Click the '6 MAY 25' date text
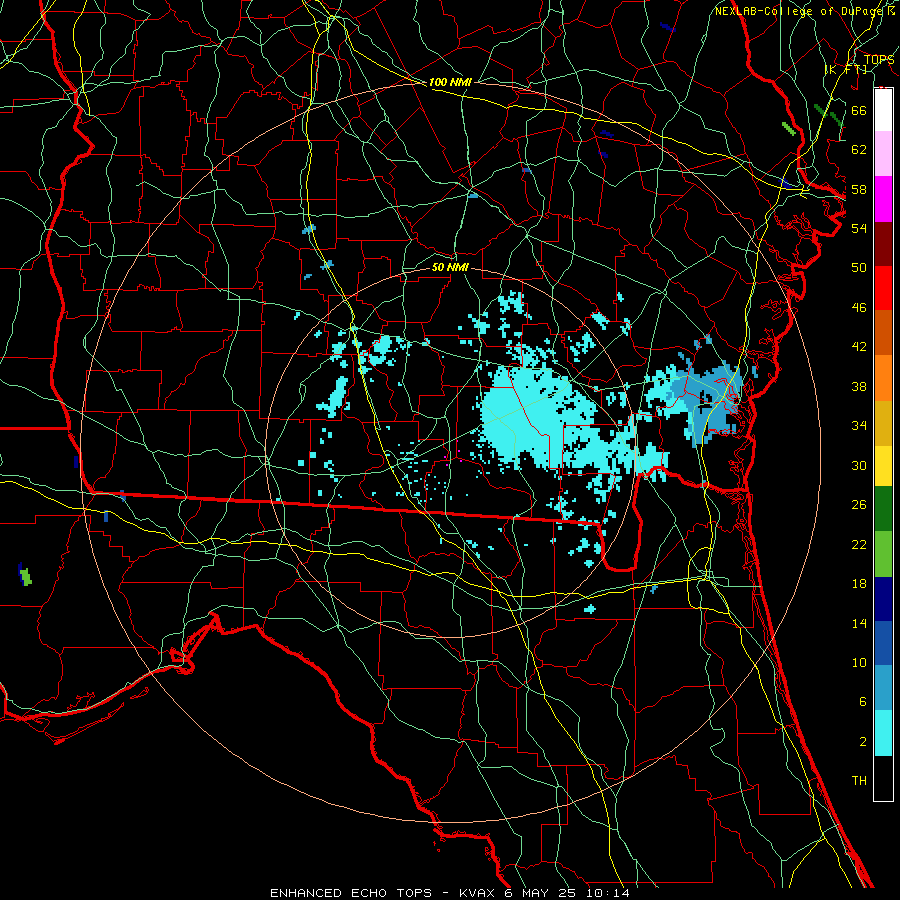The image size is (900, 900). click(x=540, y=893)
